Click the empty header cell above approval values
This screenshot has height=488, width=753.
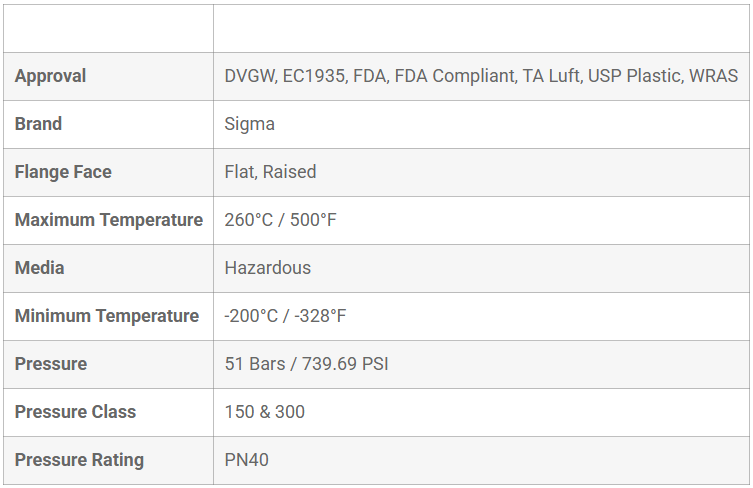coord(481,28)
